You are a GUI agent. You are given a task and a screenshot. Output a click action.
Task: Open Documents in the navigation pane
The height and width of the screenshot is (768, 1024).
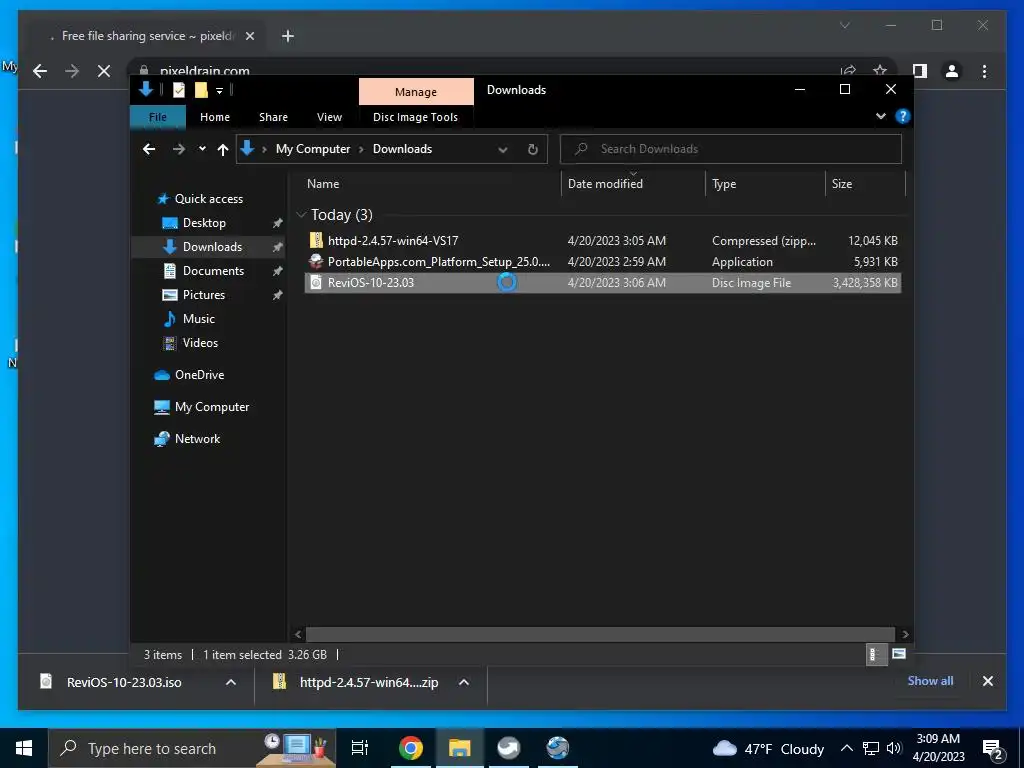pyautogui.click(x=213, y=271)
